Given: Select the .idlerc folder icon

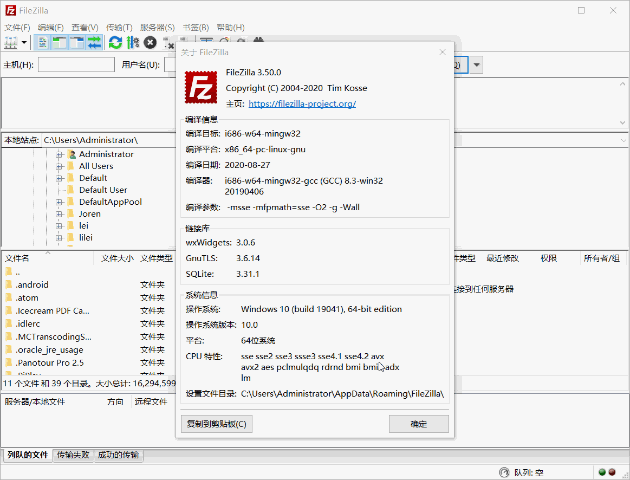Looking at the screenshot, I should click(x=9, y=323).
